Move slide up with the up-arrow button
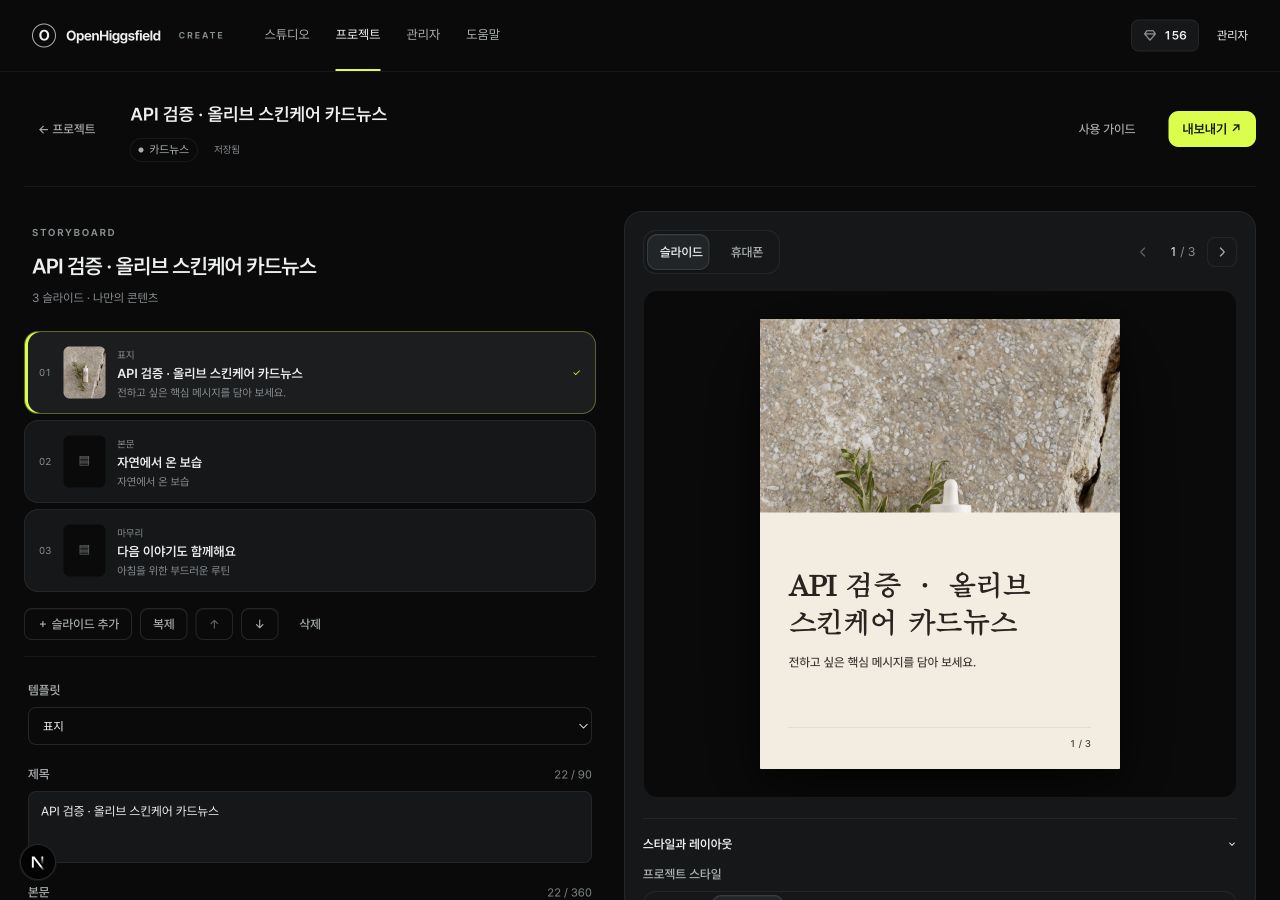The image size is (1280, 900). 214,624
